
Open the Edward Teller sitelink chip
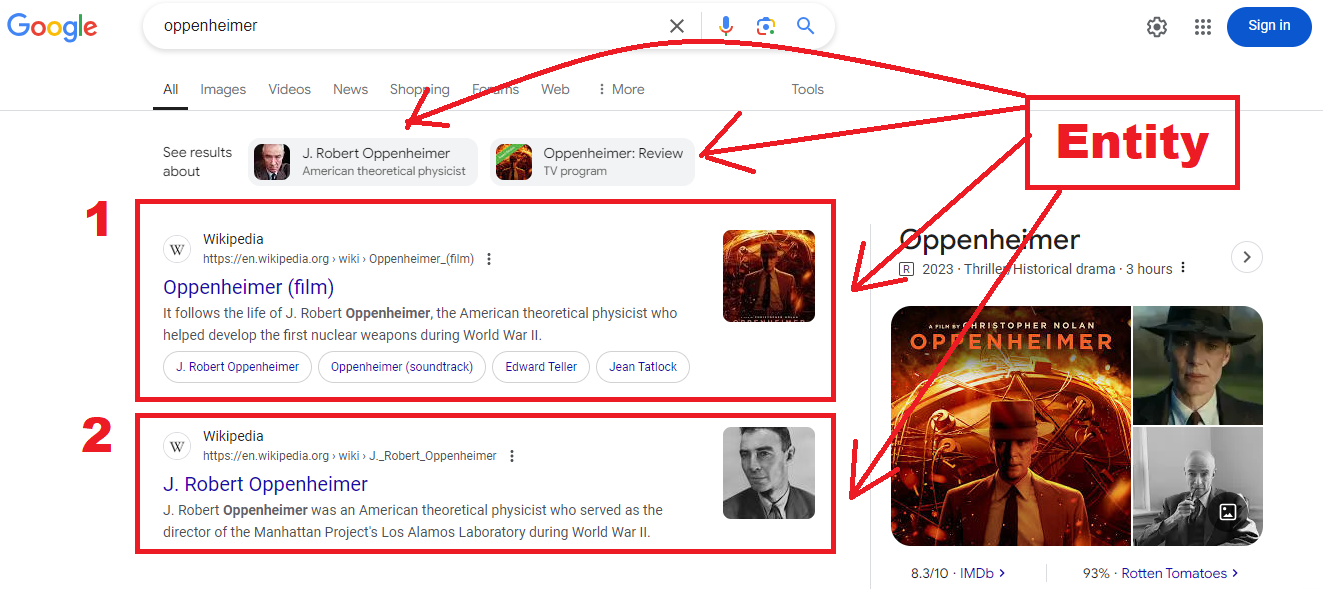(541, 367)
